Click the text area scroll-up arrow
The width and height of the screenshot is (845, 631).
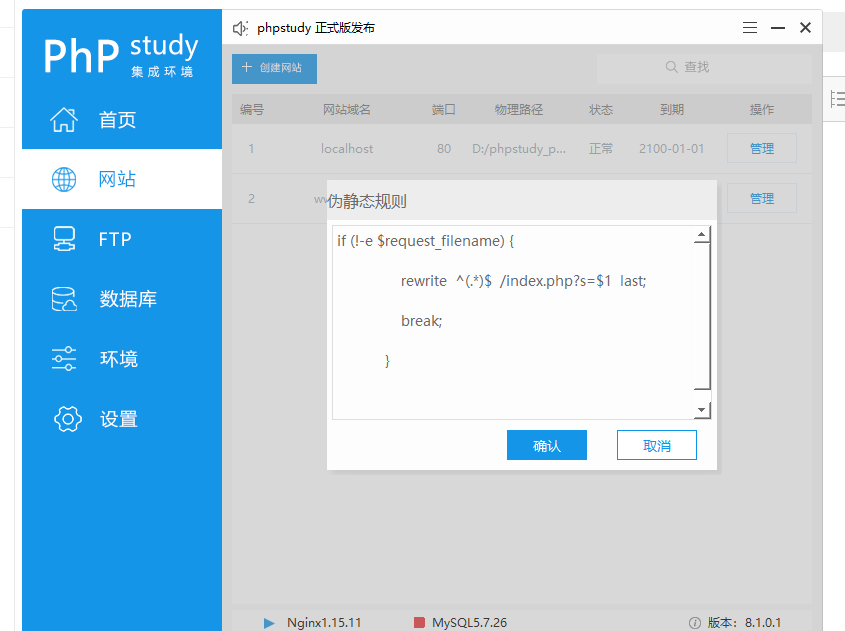(x=701, y=234)
